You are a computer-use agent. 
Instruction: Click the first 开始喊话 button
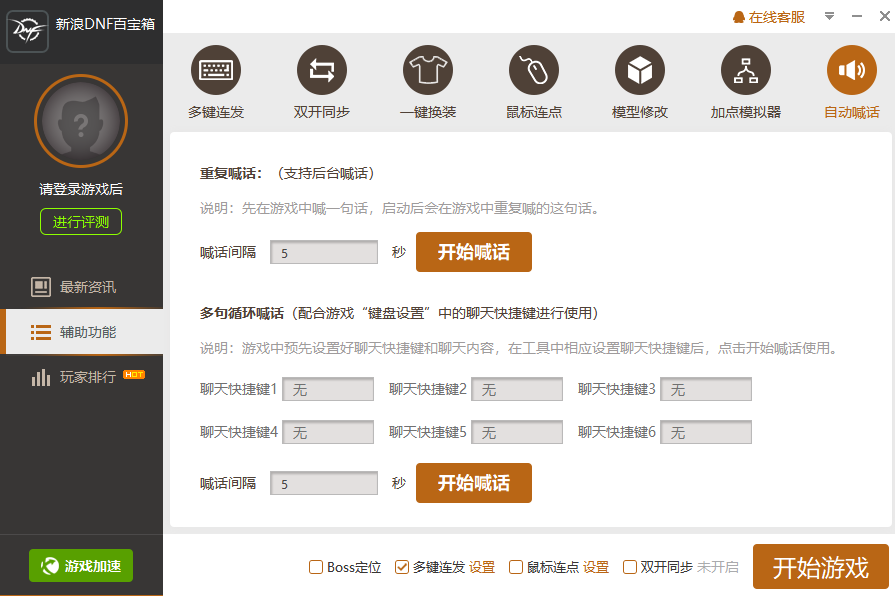(473, 252)
